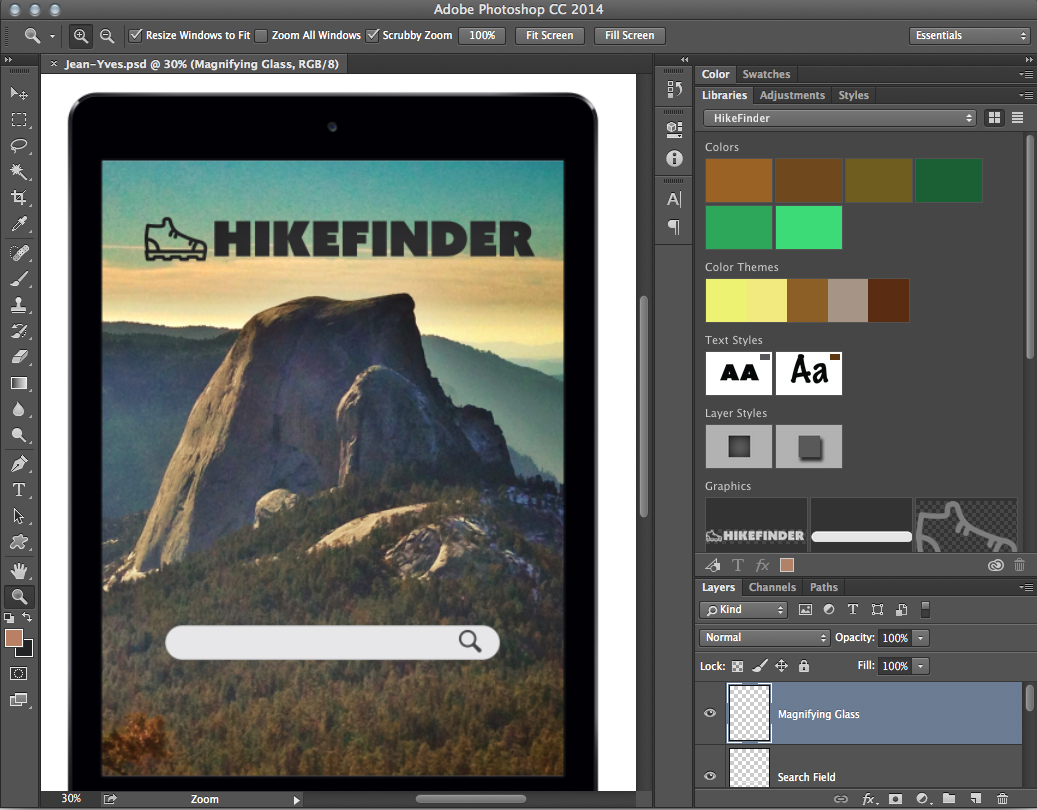Select the Custom Shape tool
Image resolution: width=1037 pixels, height=810 pixels.
19,542
